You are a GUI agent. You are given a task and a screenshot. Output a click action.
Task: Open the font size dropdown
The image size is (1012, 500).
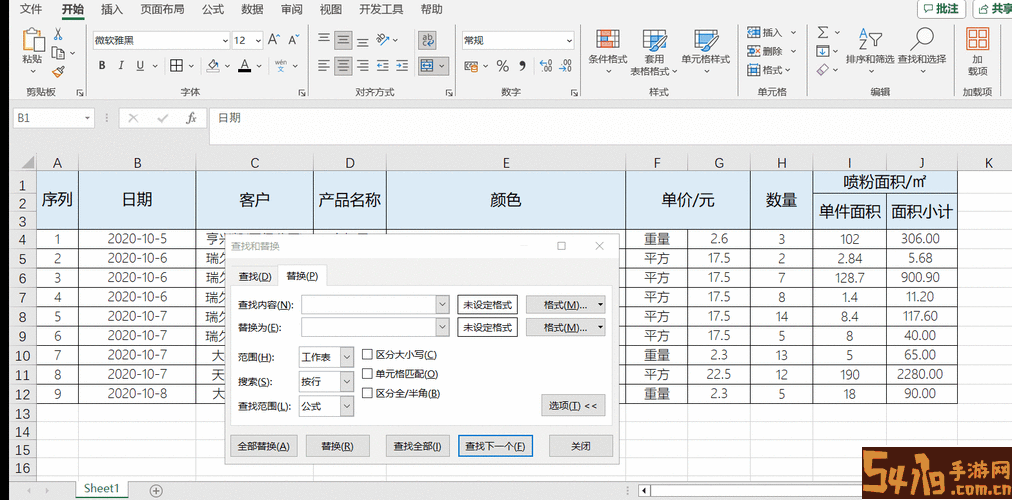258,40
